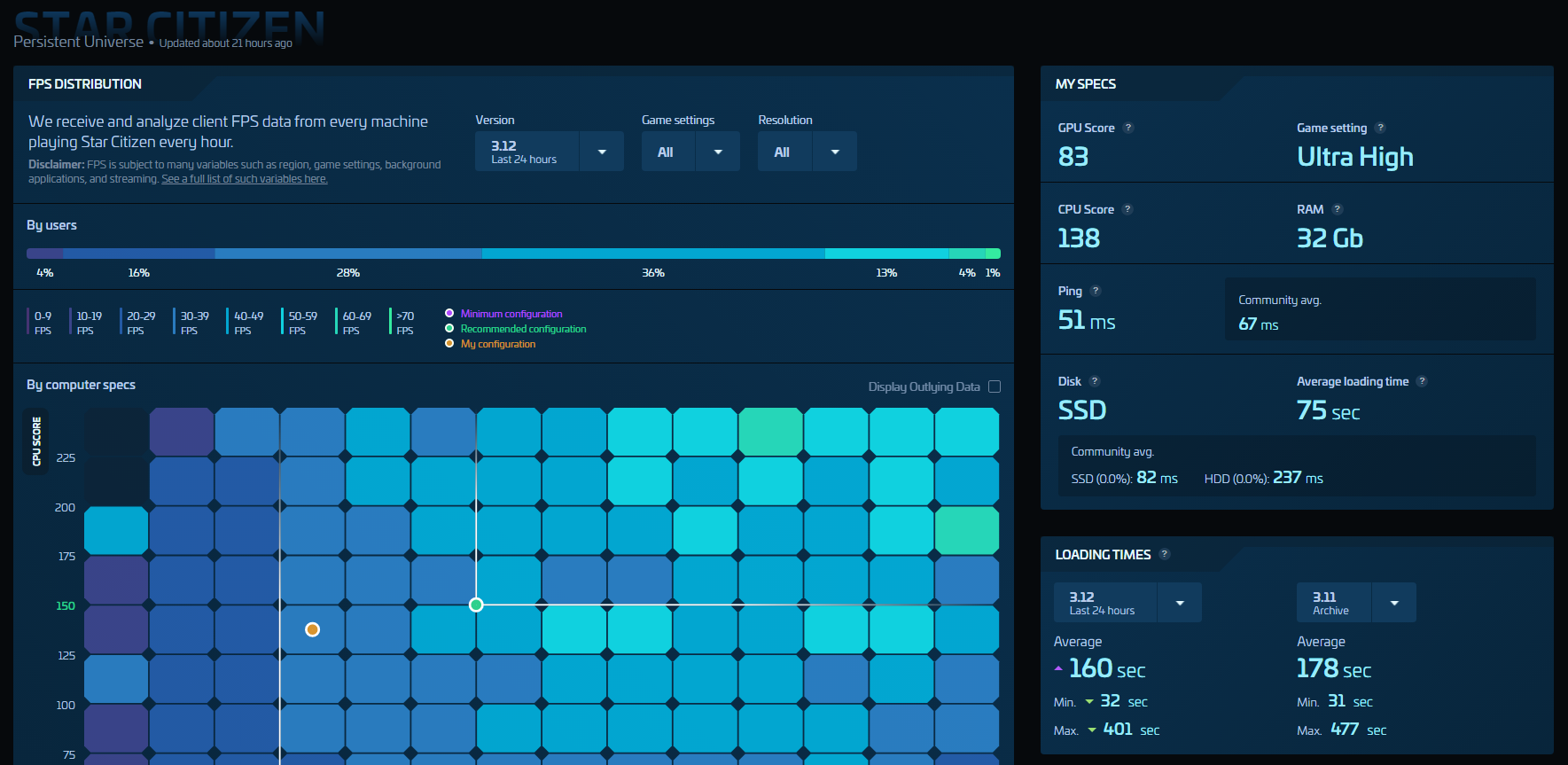Click the MY SPECS panel title
The width and height of the screenshot is (1568, 765).
(1086, 84)
